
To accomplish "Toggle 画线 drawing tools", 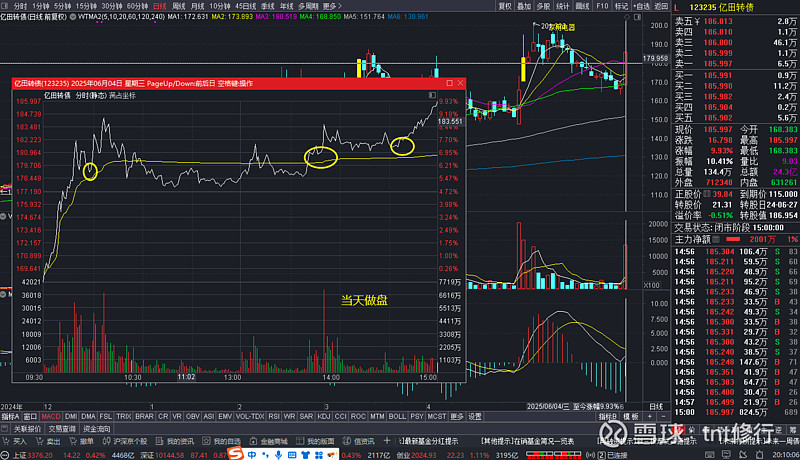I will click(x=582, y=6).
